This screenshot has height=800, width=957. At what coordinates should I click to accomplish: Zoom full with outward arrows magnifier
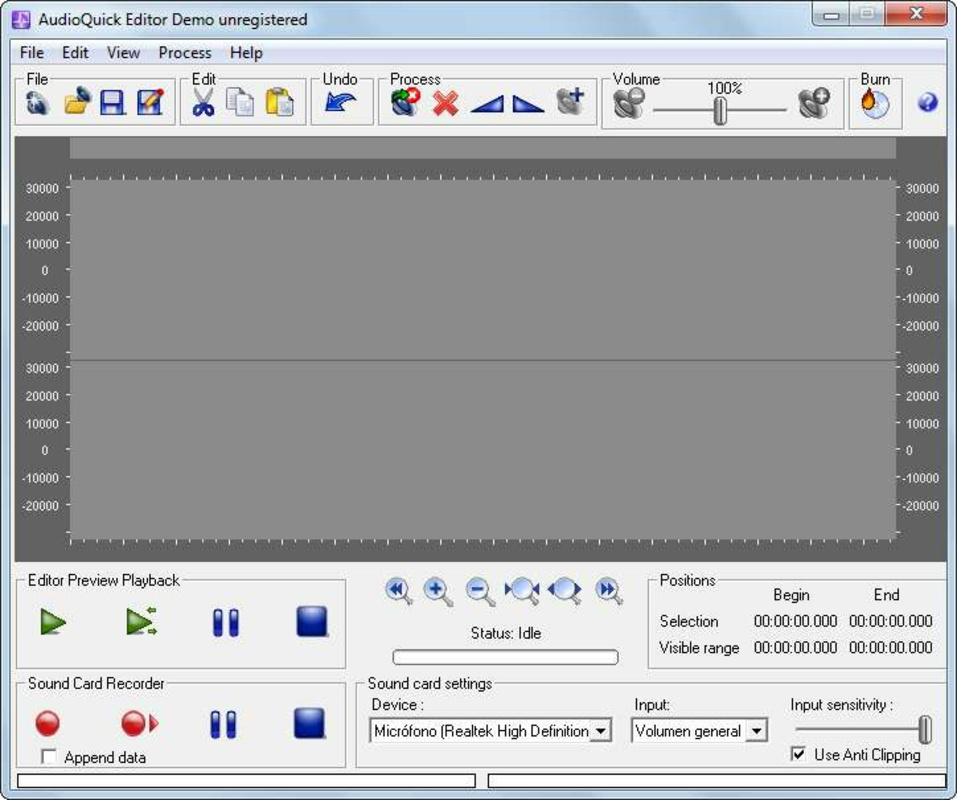[x=565, y=591]
